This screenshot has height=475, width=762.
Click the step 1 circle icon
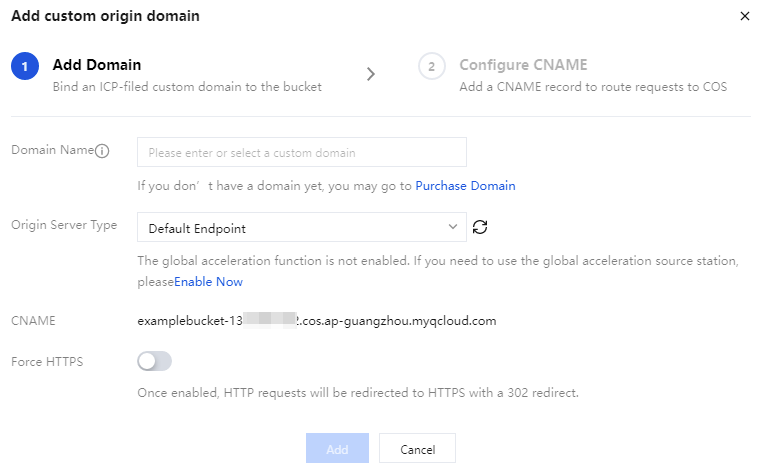click(x=25, y=66)
